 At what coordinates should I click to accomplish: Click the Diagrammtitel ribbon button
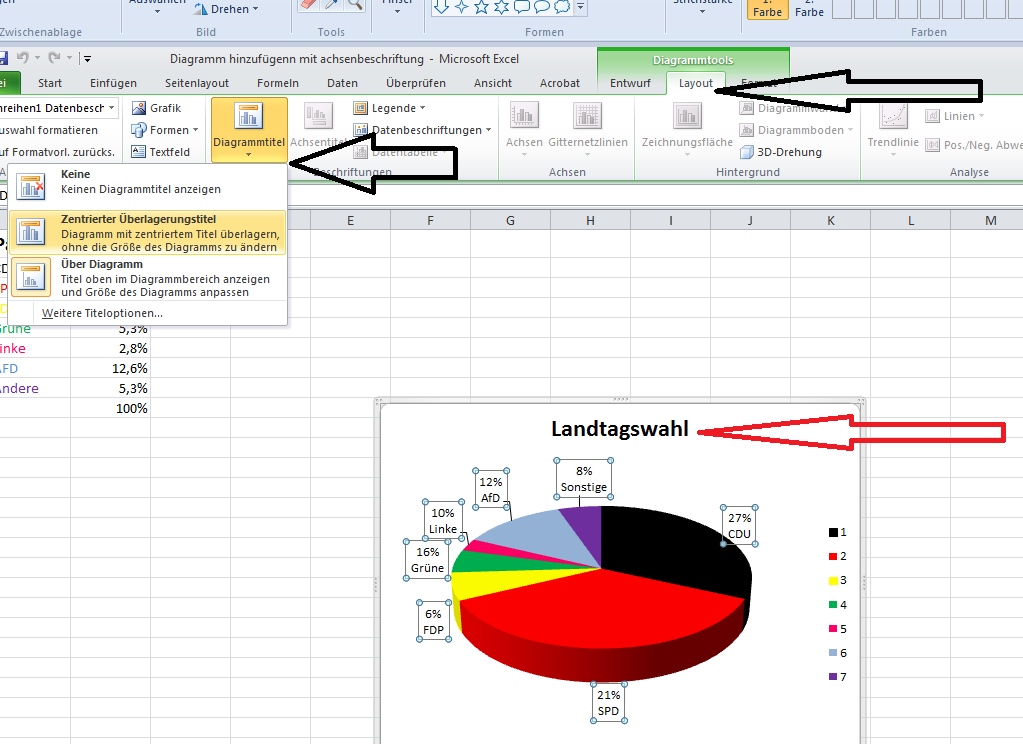(248, 128)
